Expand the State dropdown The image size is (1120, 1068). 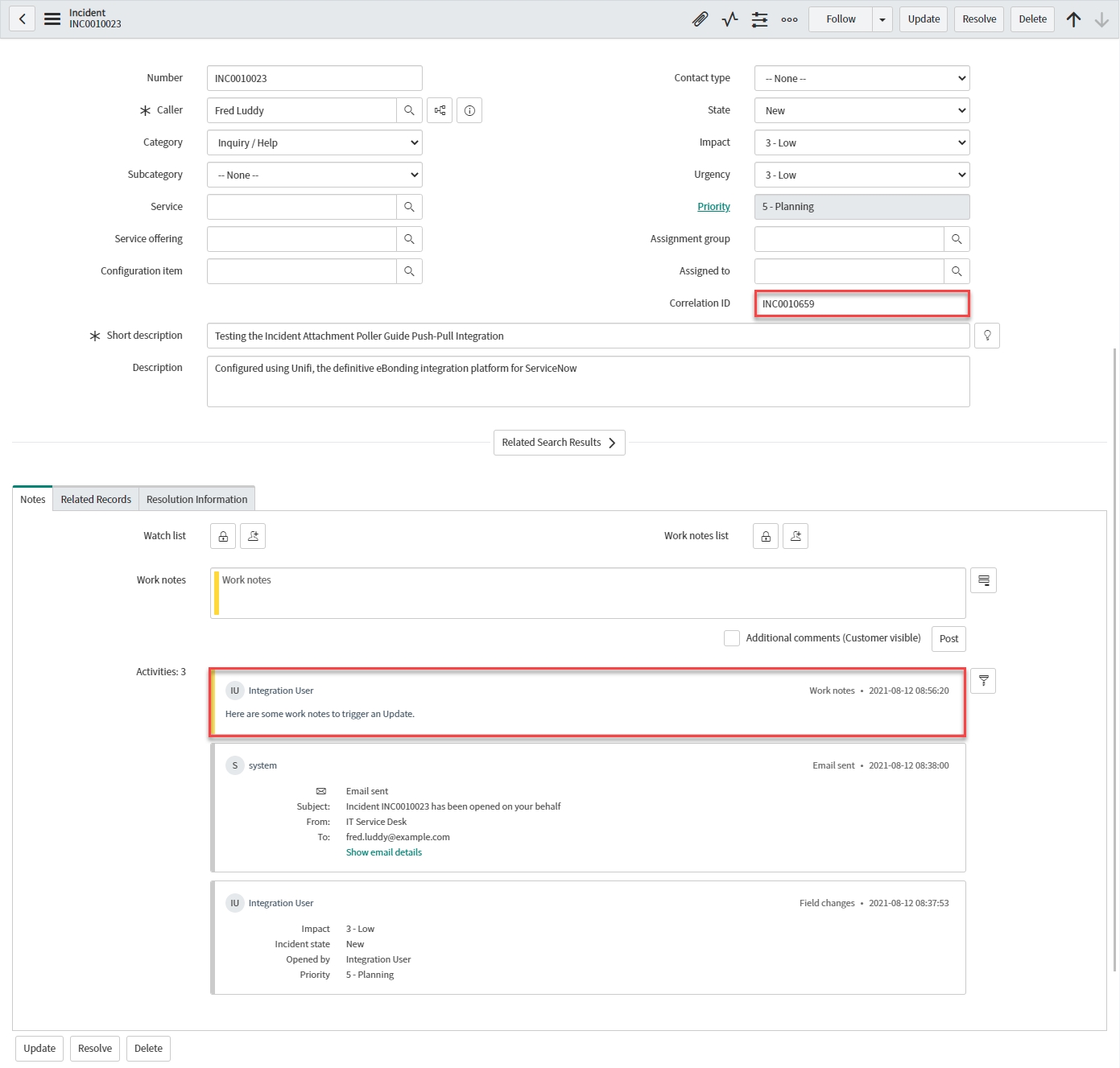pyautogui.click(x=862, y=110)
